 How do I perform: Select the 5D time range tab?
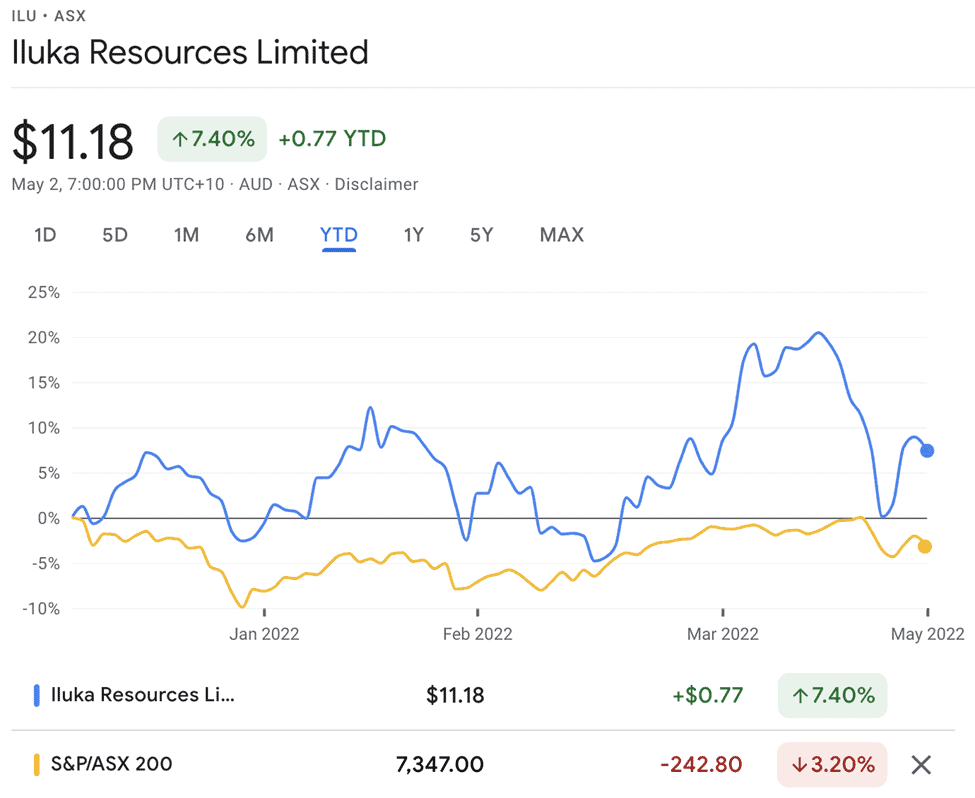pos(115,235)
